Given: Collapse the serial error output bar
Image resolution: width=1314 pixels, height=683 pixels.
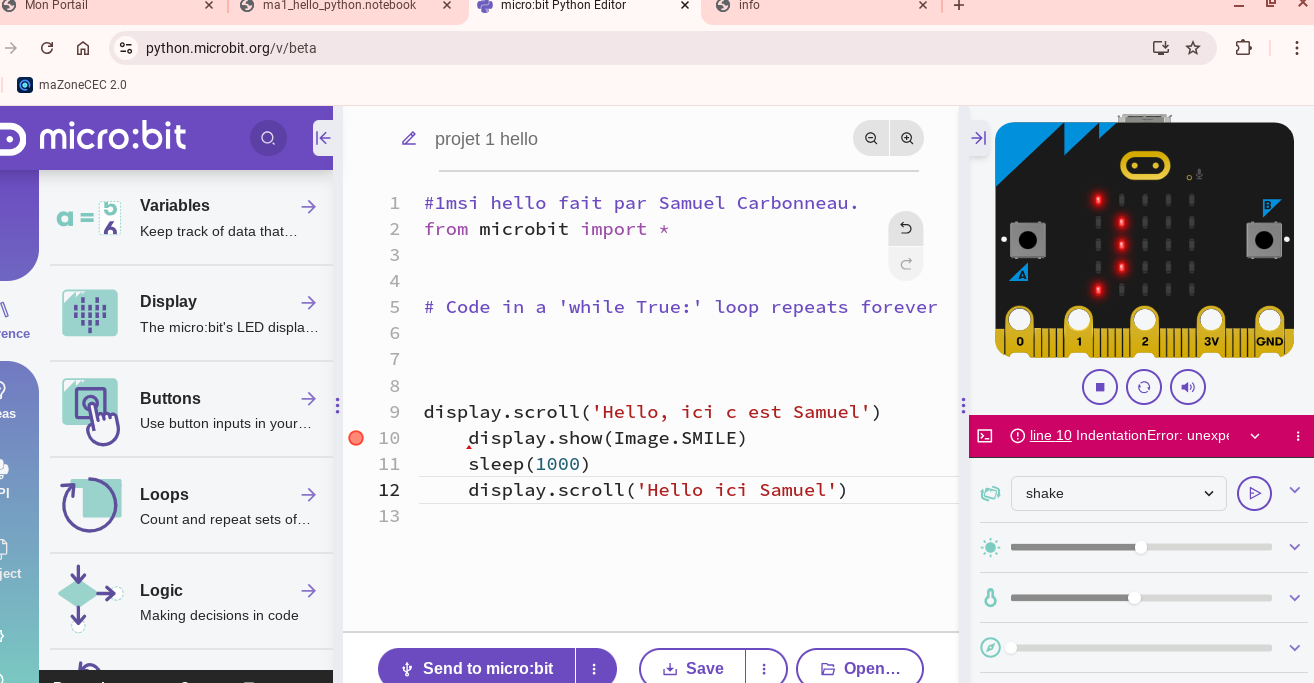Looking at the screenshot, I should pos(1255,436).
